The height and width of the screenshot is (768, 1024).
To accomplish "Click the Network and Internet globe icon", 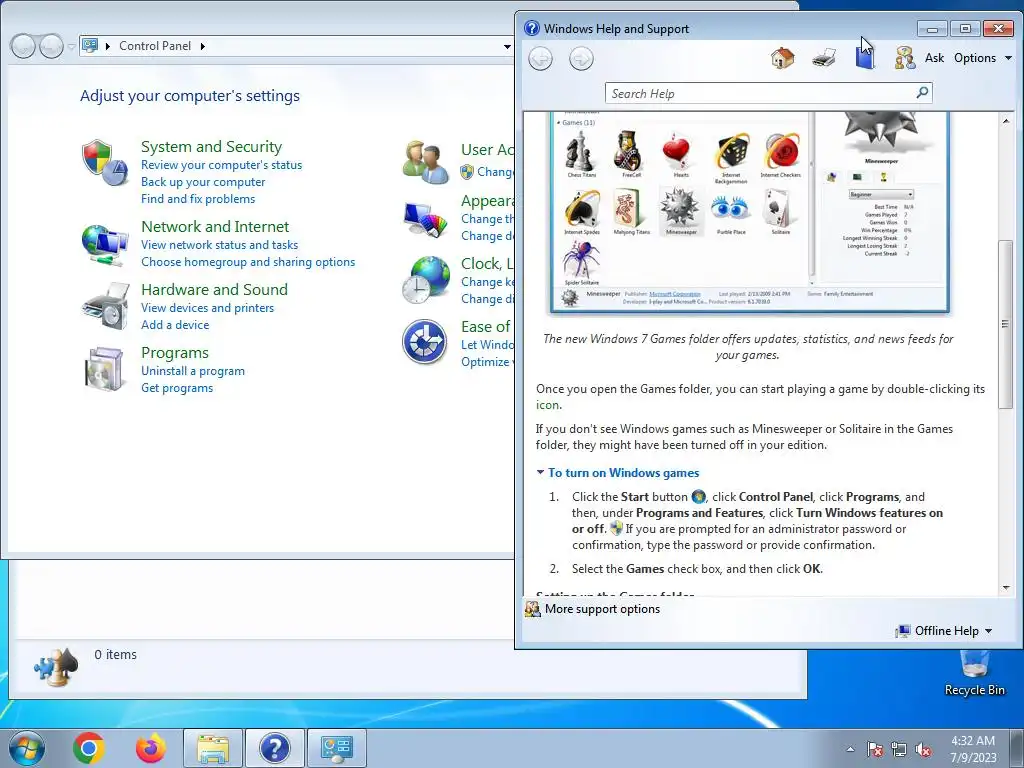I will click(x=104, y=244).
